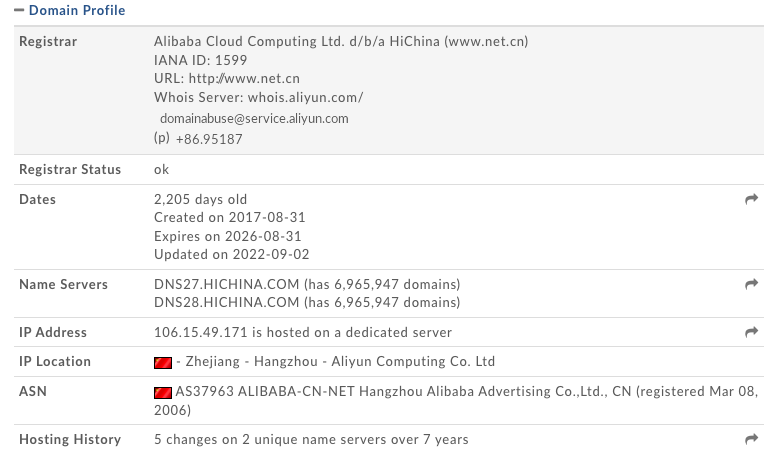
Task: Click phone number +86.95187
Action: (x=209, y=139)
